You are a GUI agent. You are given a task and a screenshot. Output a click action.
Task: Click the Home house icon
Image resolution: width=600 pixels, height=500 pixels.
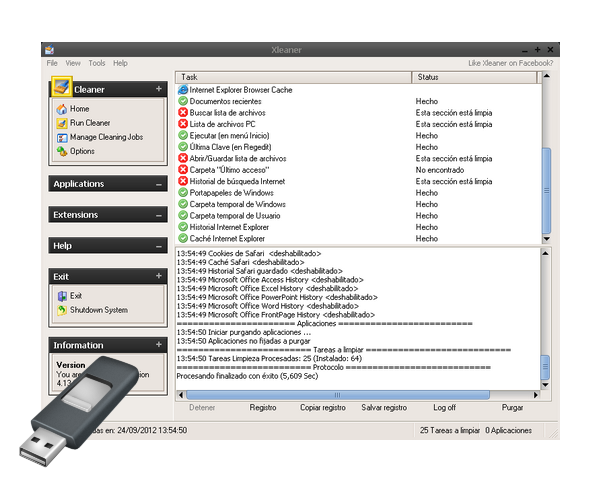pyautogui.click(x=62, y=109)
